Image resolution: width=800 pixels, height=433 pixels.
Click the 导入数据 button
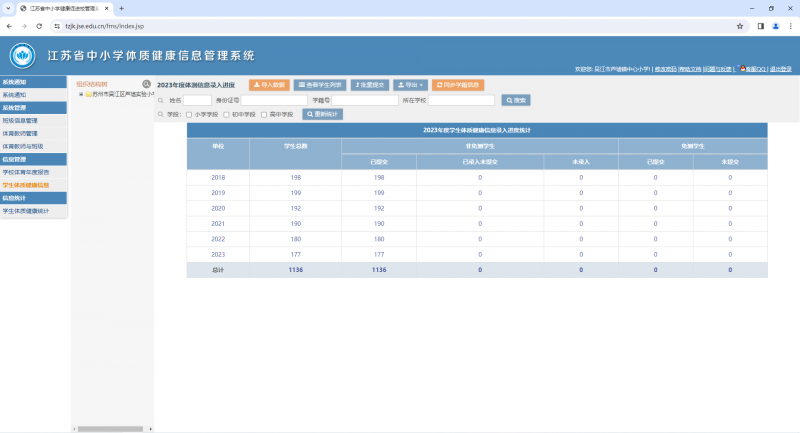click(269, 85)
